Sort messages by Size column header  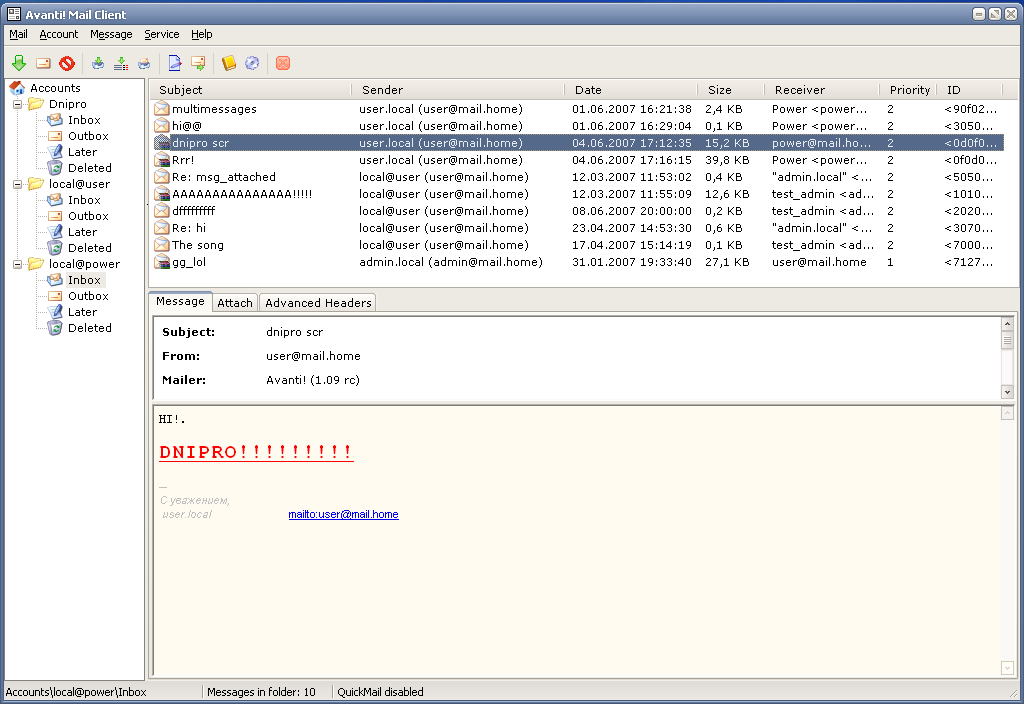(x=730, y=90)
